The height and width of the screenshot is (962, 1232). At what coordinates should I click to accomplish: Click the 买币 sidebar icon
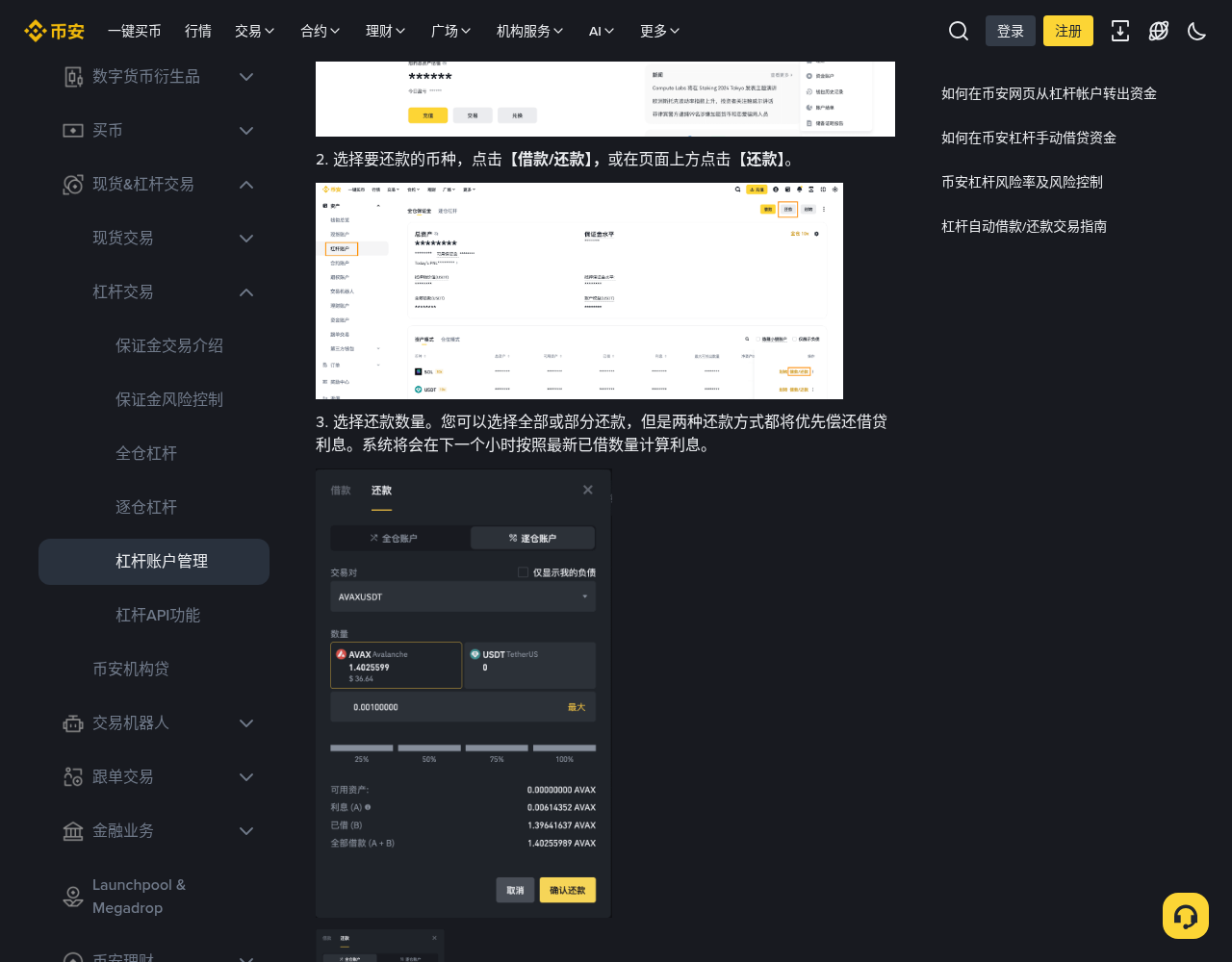(73, 131)
